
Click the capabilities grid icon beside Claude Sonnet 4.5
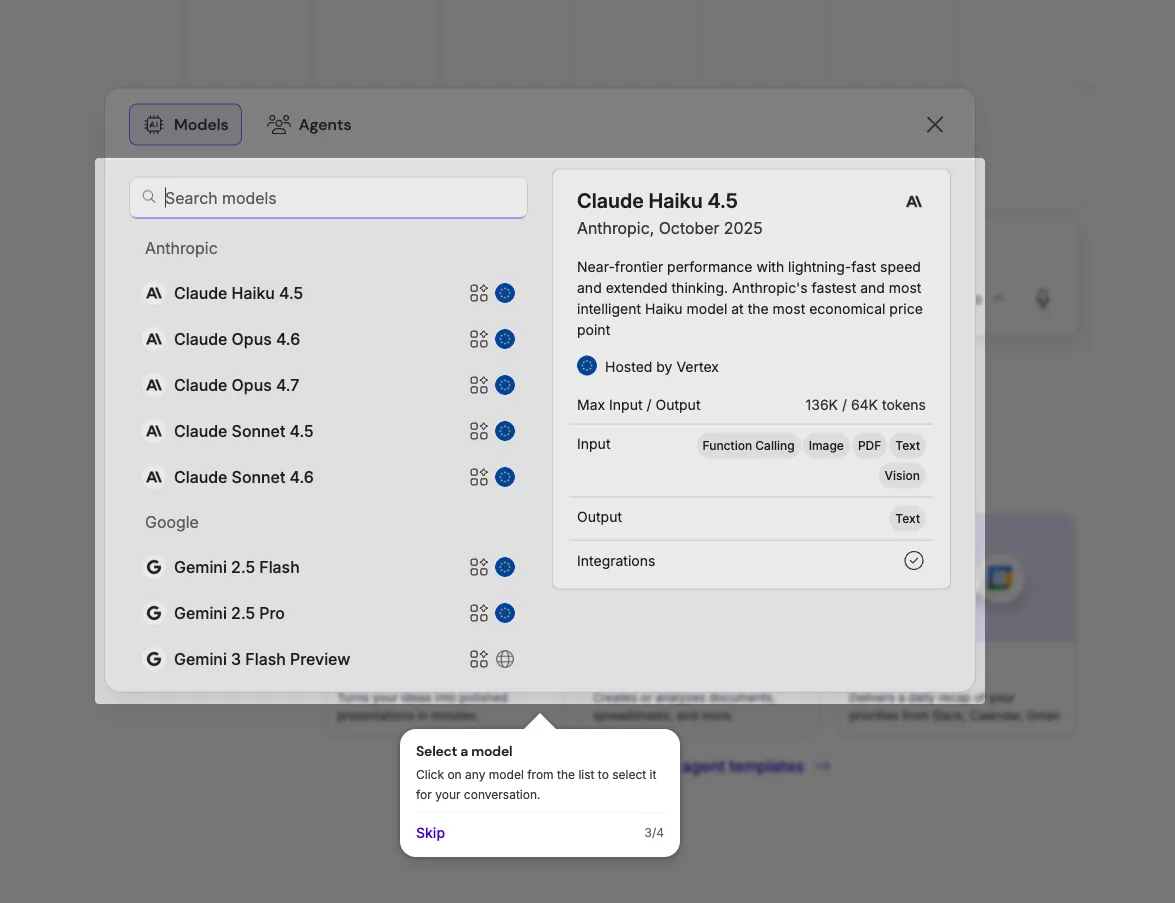[x=477, y=431]
